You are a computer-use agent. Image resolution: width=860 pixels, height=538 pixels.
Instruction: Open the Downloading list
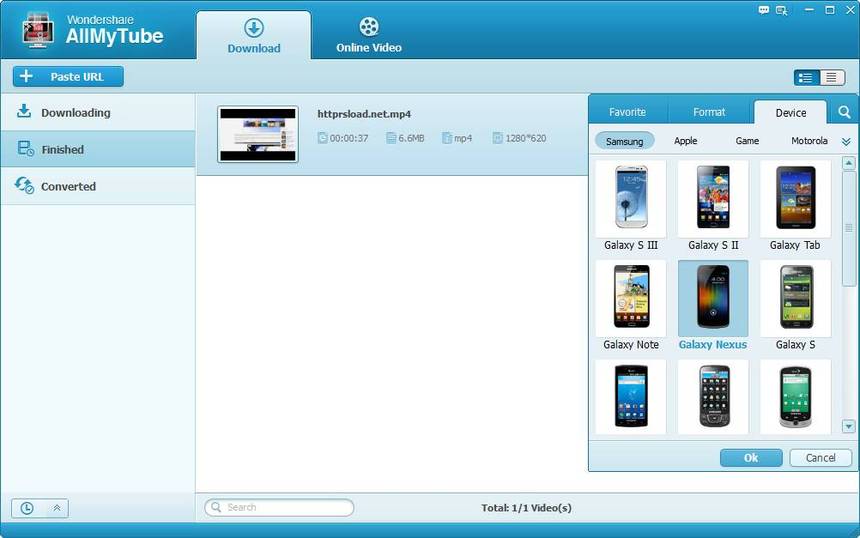coord(98,112)
